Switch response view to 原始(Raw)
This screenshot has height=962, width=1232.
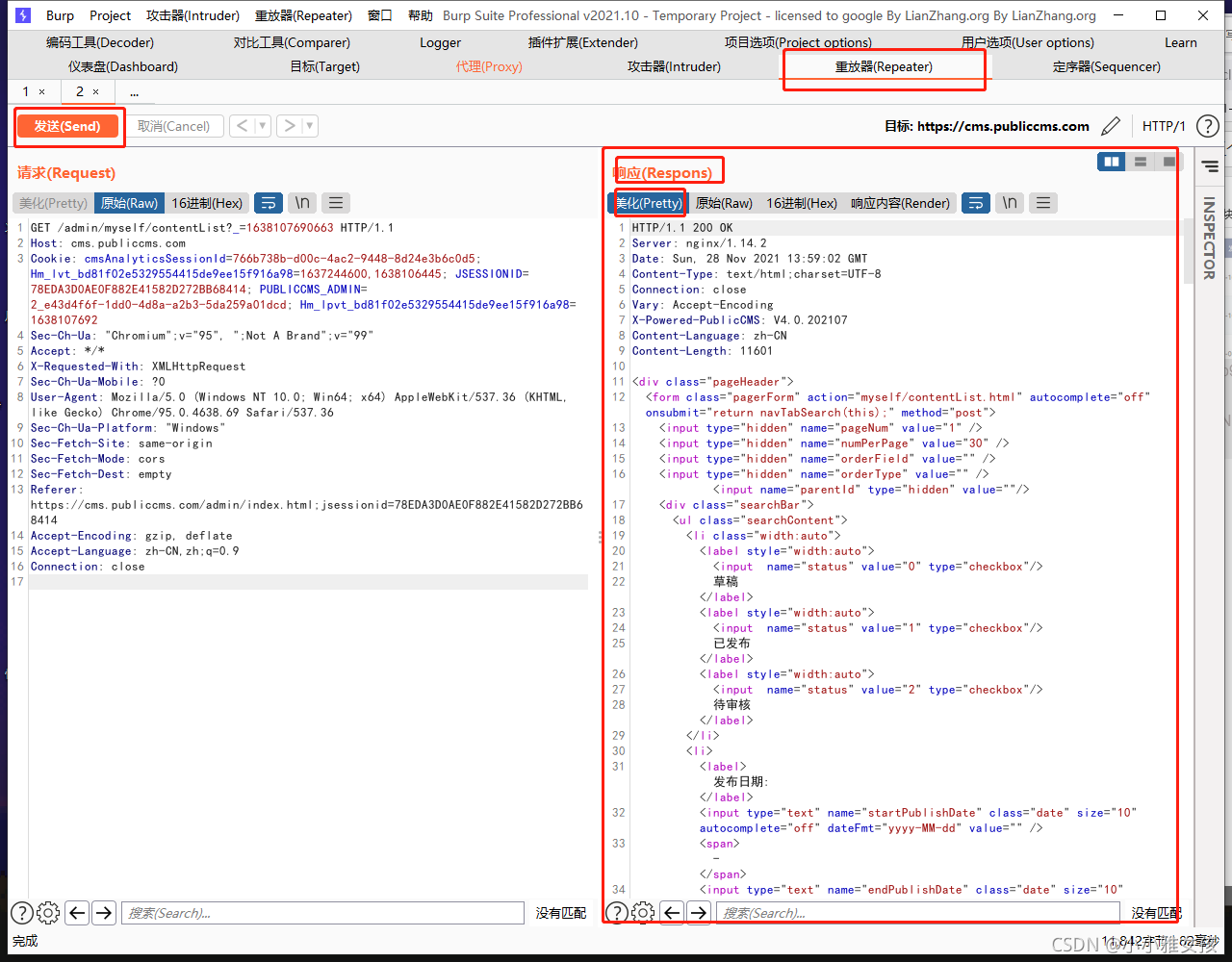coord(724,203)
